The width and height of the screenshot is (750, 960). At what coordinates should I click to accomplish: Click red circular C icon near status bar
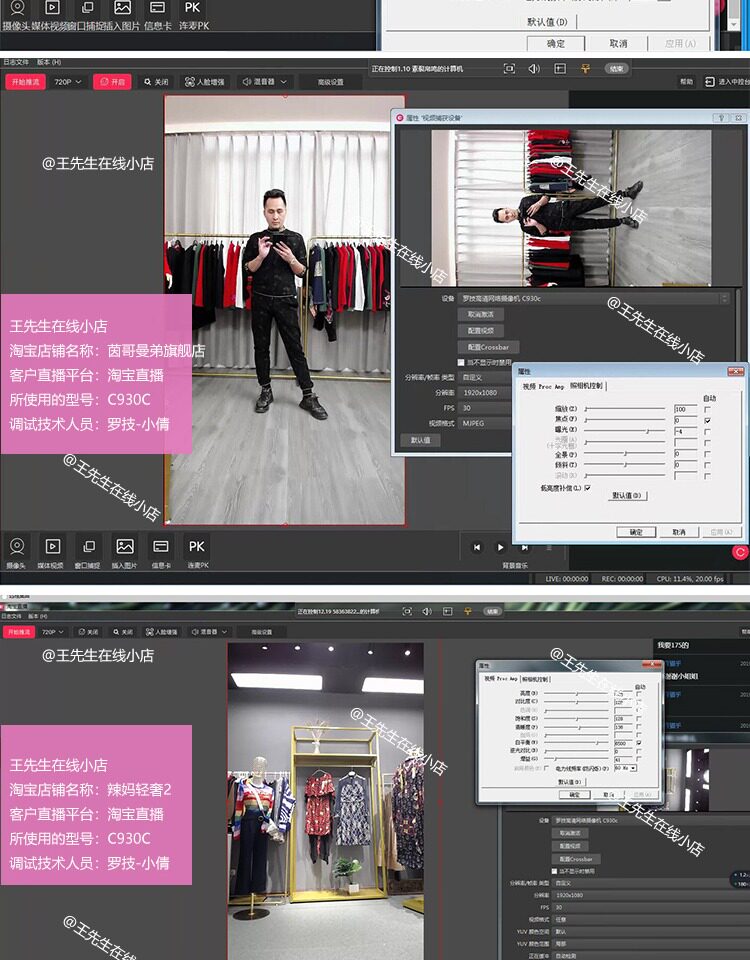[x=740, y=552]
